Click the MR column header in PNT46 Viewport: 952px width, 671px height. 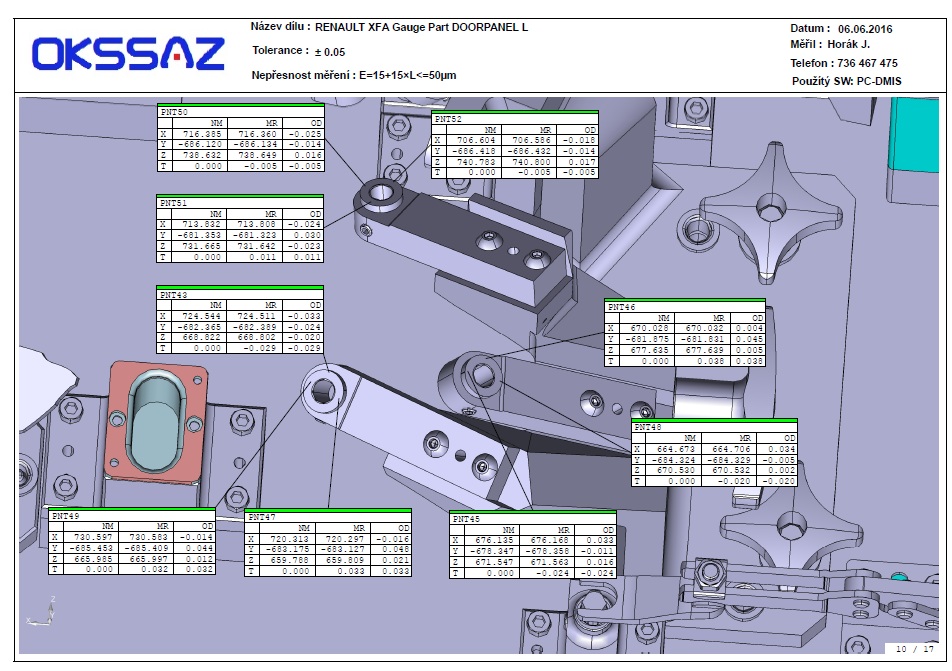pos(719,318)
